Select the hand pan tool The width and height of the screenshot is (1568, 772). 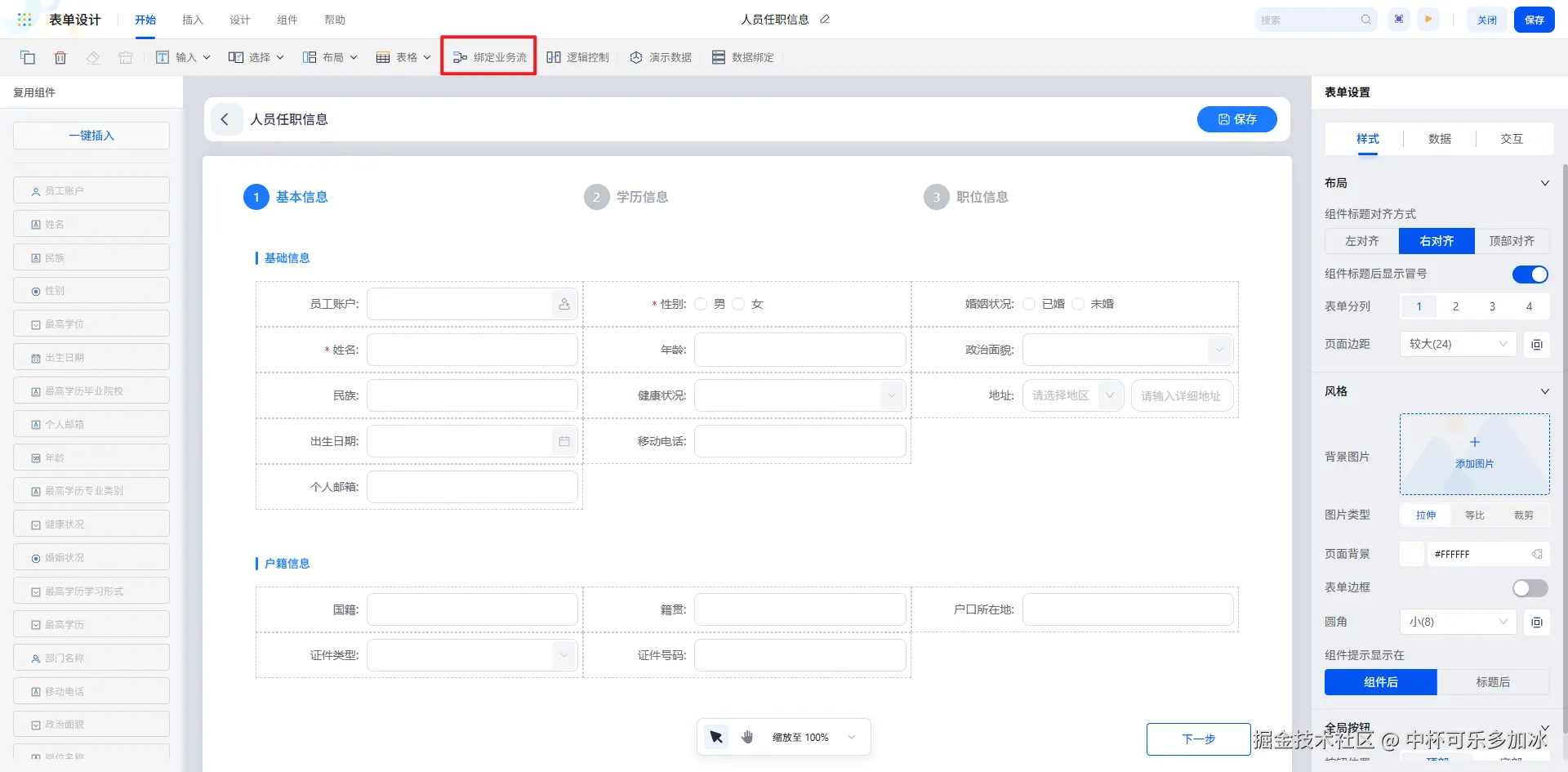pyautogui.click(x=747, y=737)
